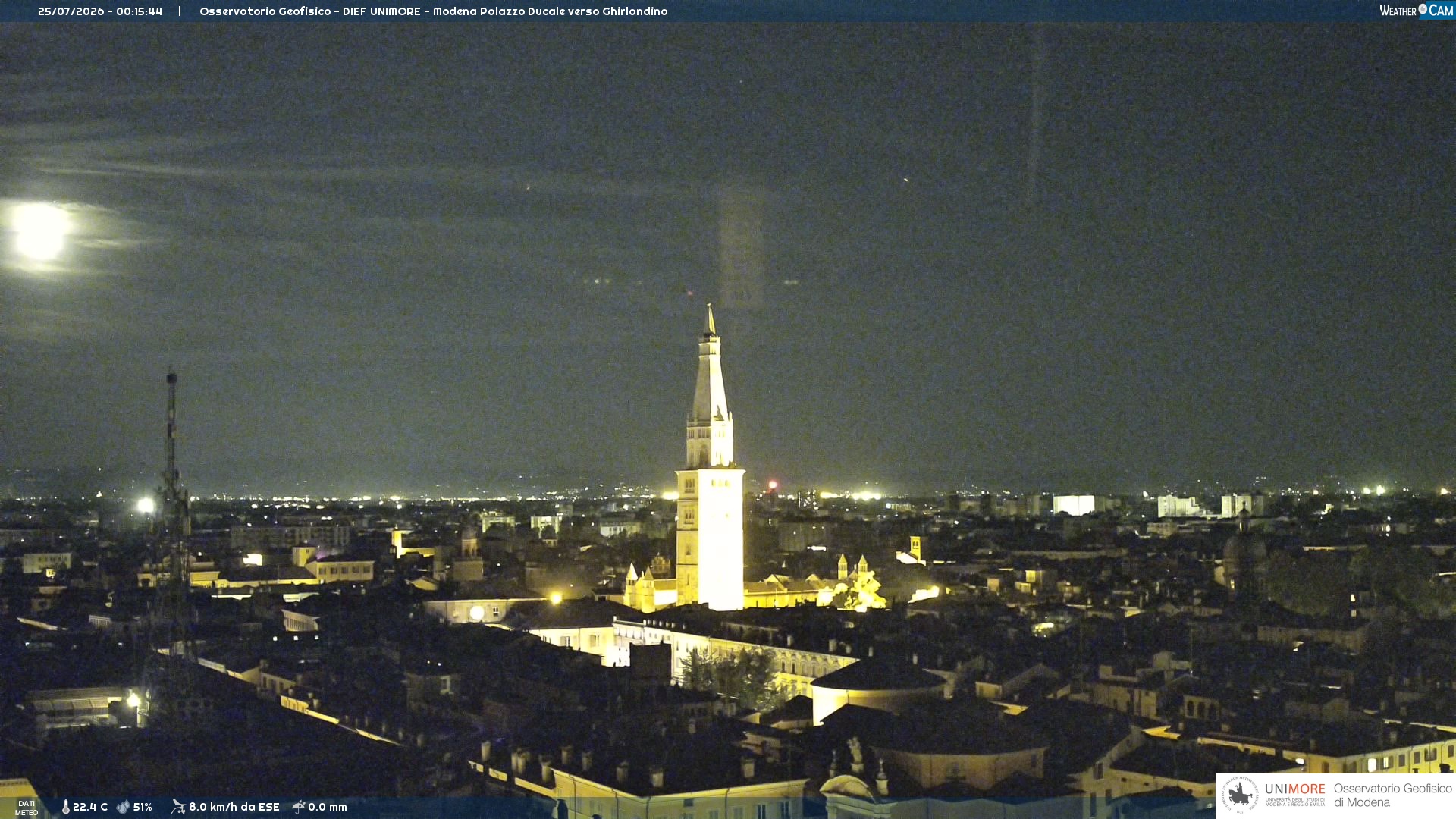1456x819 pixels.
Task: Click the 25/07/2026 - 00:15:44 timestamp
Action: coord(100,11)
